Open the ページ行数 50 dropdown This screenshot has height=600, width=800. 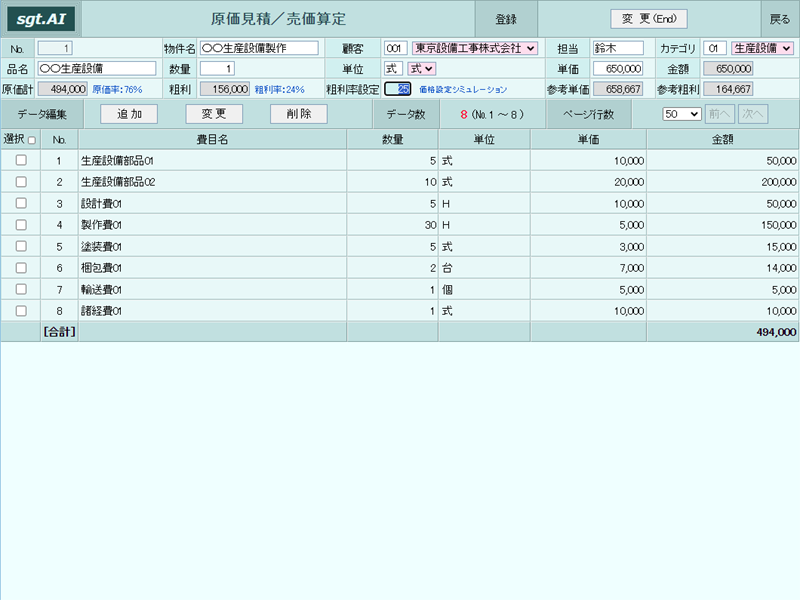(682, 114)
